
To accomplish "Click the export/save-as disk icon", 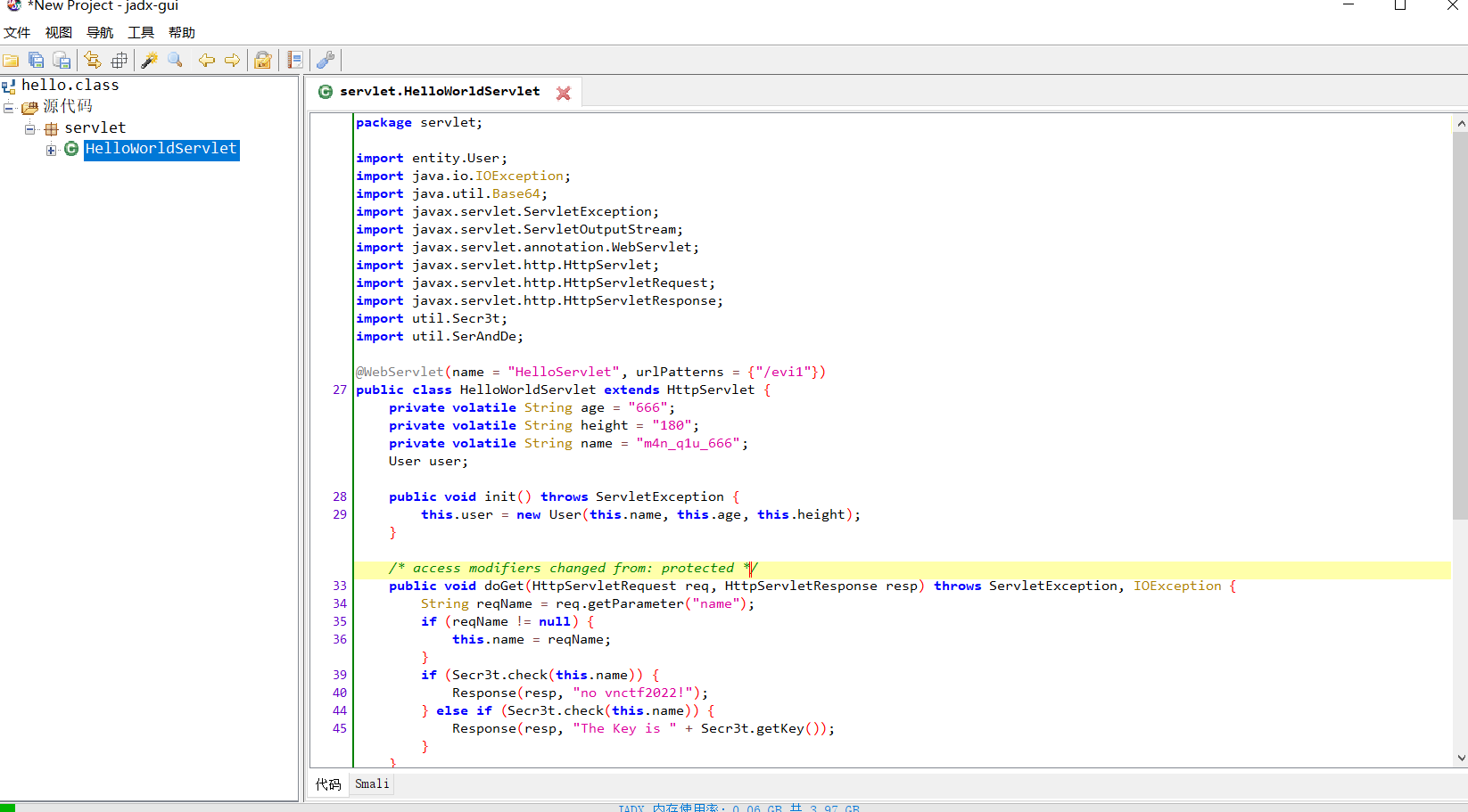I will [x=62, y=61].
